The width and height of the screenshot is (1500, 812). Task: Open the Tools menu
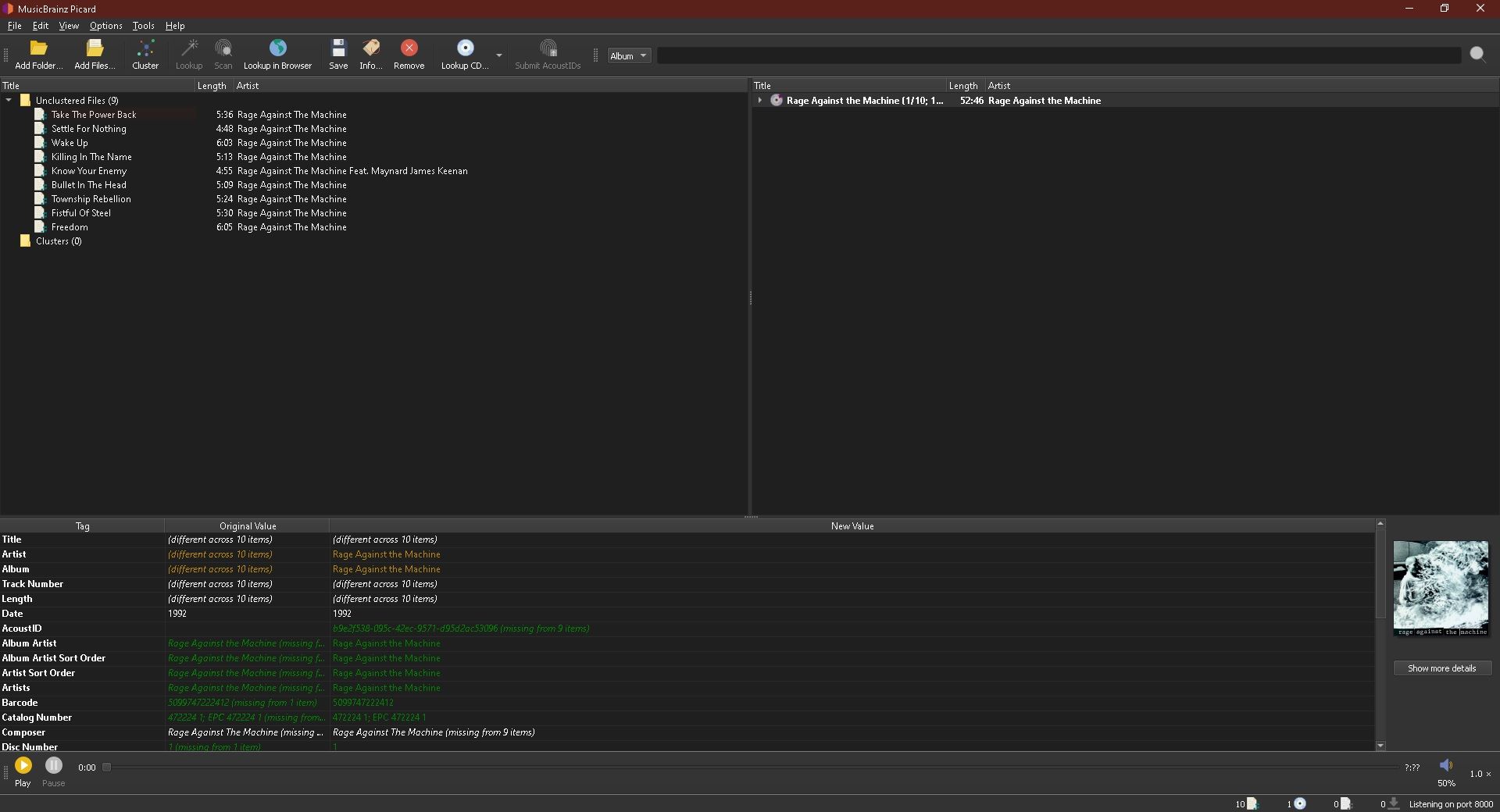pyautogui.click(x=143, y=26)
